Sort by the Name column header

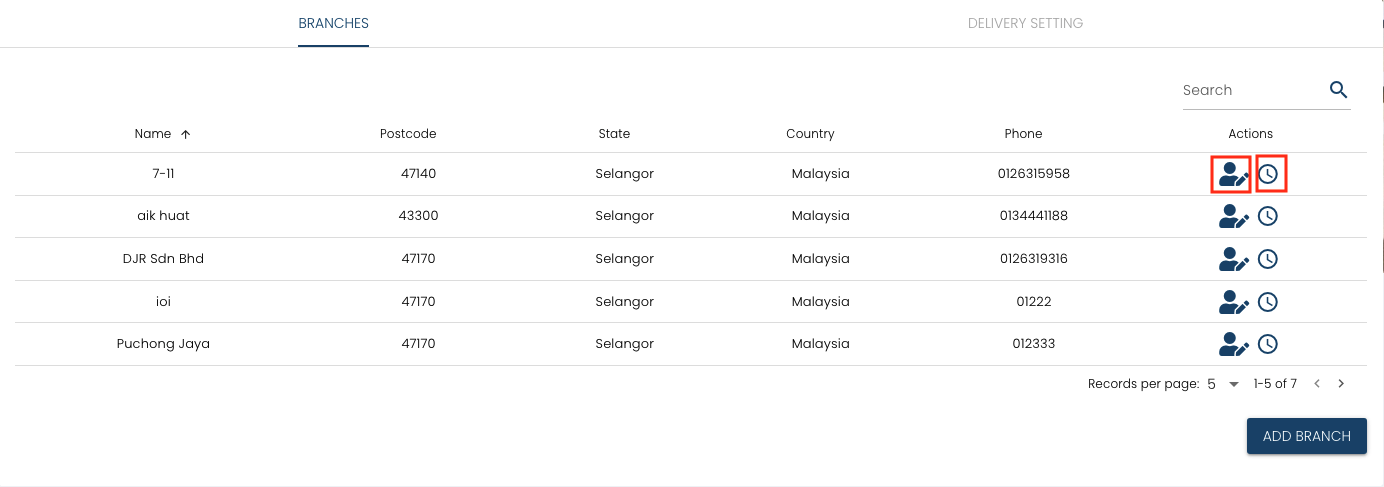point(153,134)
